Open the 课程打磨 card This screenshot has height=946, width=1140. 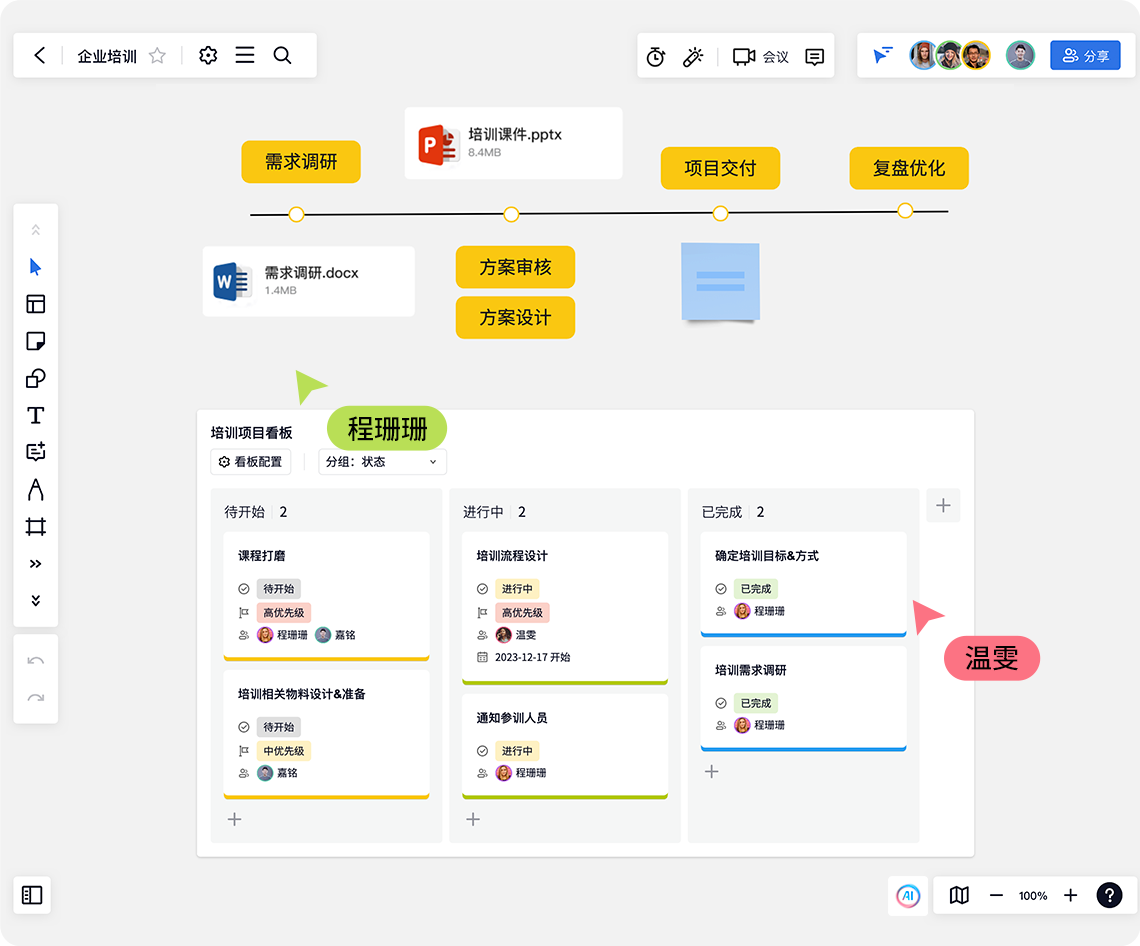click(x=326, y=596)
